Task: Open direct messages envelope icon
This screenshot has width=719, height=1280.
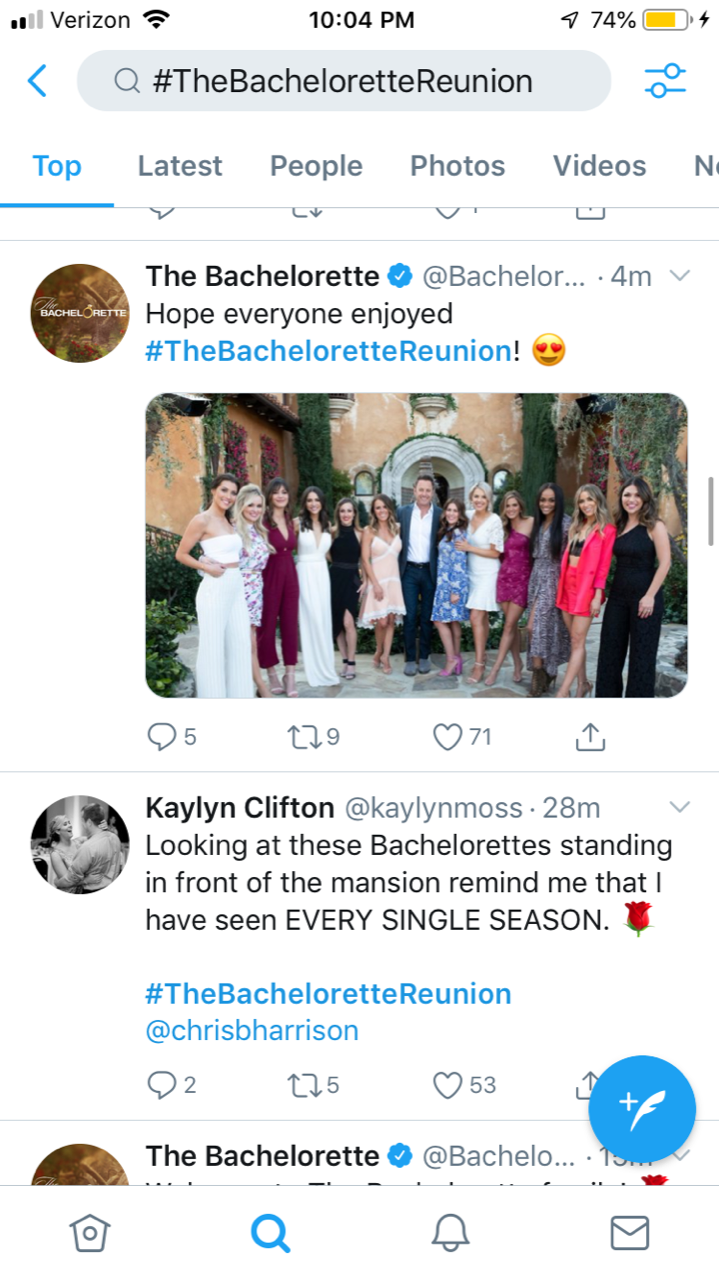Action: (629, 1233)
